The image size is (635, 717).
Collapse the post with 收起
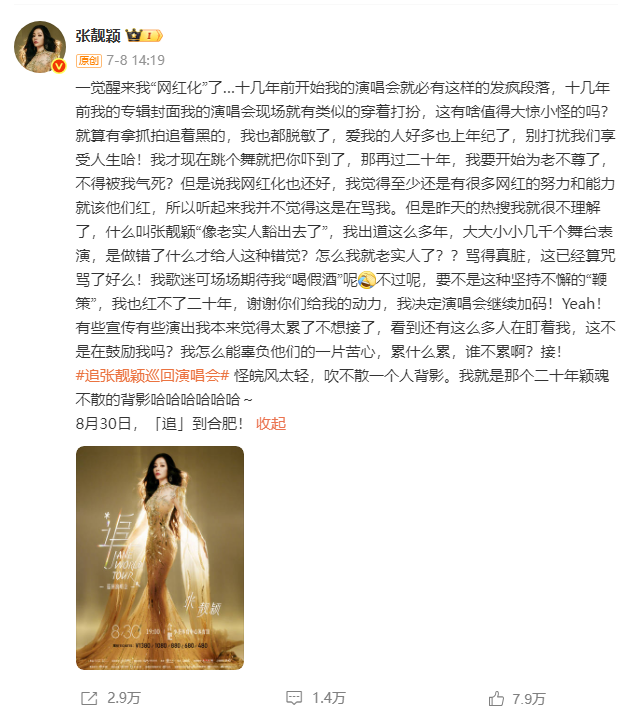point(271,423)
